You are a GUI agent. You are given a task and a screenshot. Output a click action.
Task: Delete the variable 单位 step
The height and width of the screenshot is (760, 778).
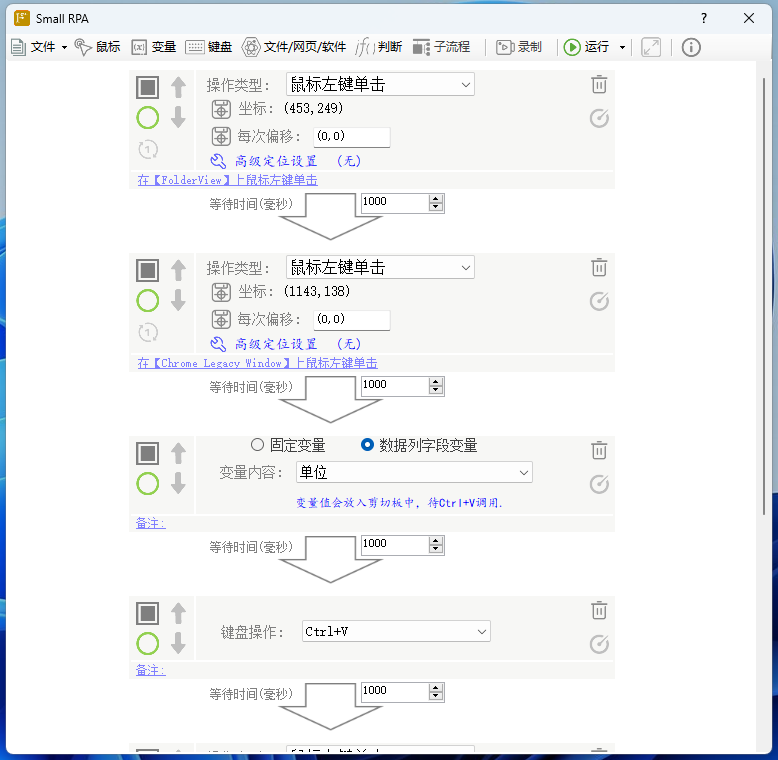599,450
